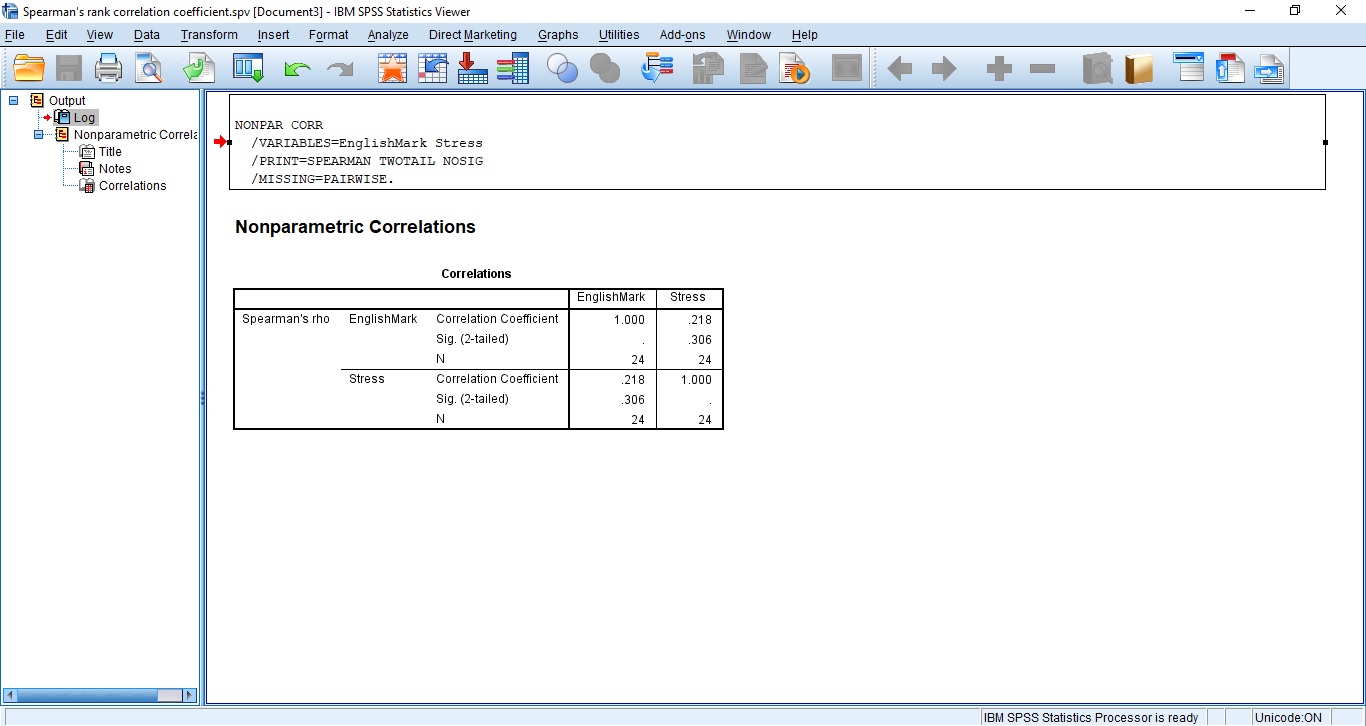Screen dimensions: 1366x726
Task: Click the book icon in the toolbar
Action: pyautogui.click(x=1138, y=68)
